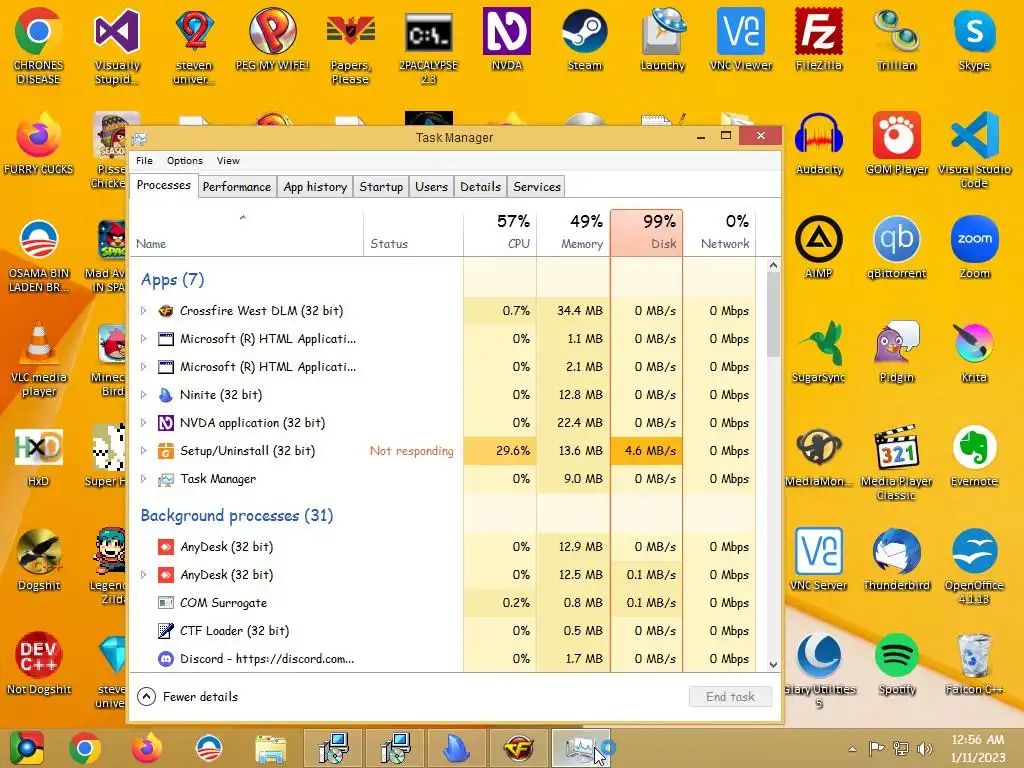Open the File menu

tap(144, 161)
